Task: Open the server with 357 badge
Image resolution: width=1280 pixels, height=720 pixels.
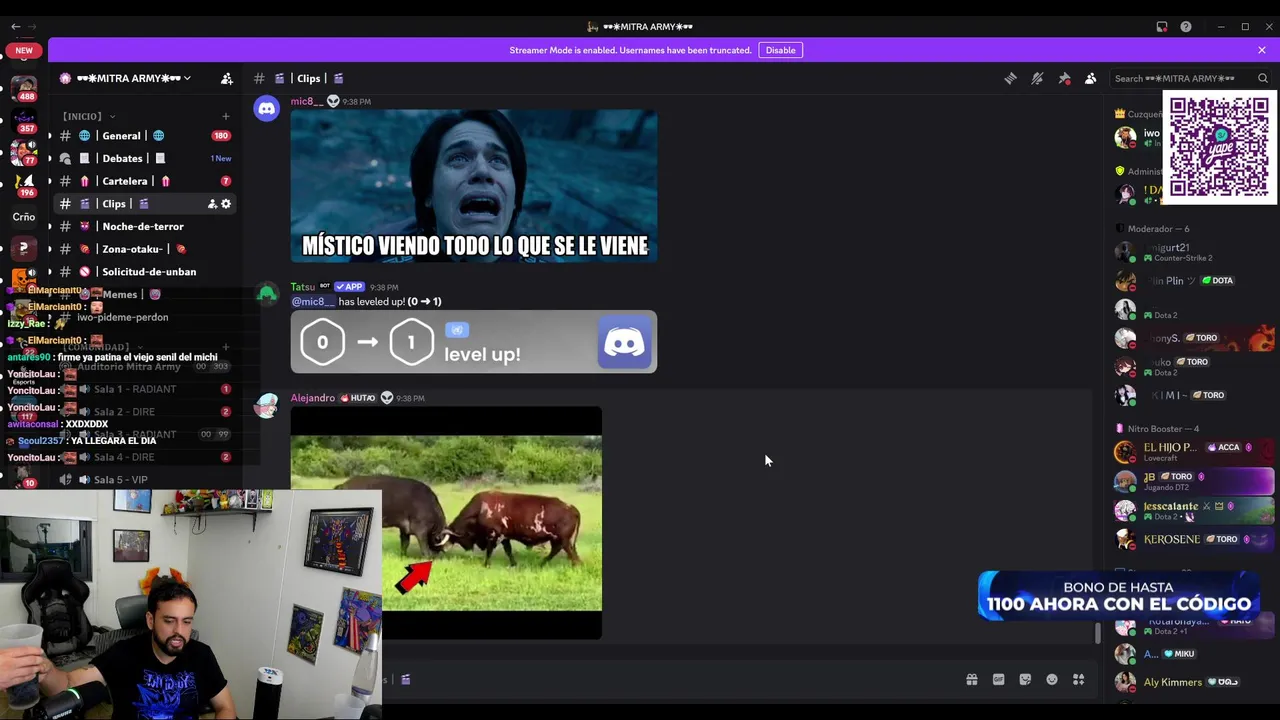Action: [x=24, y=119]
